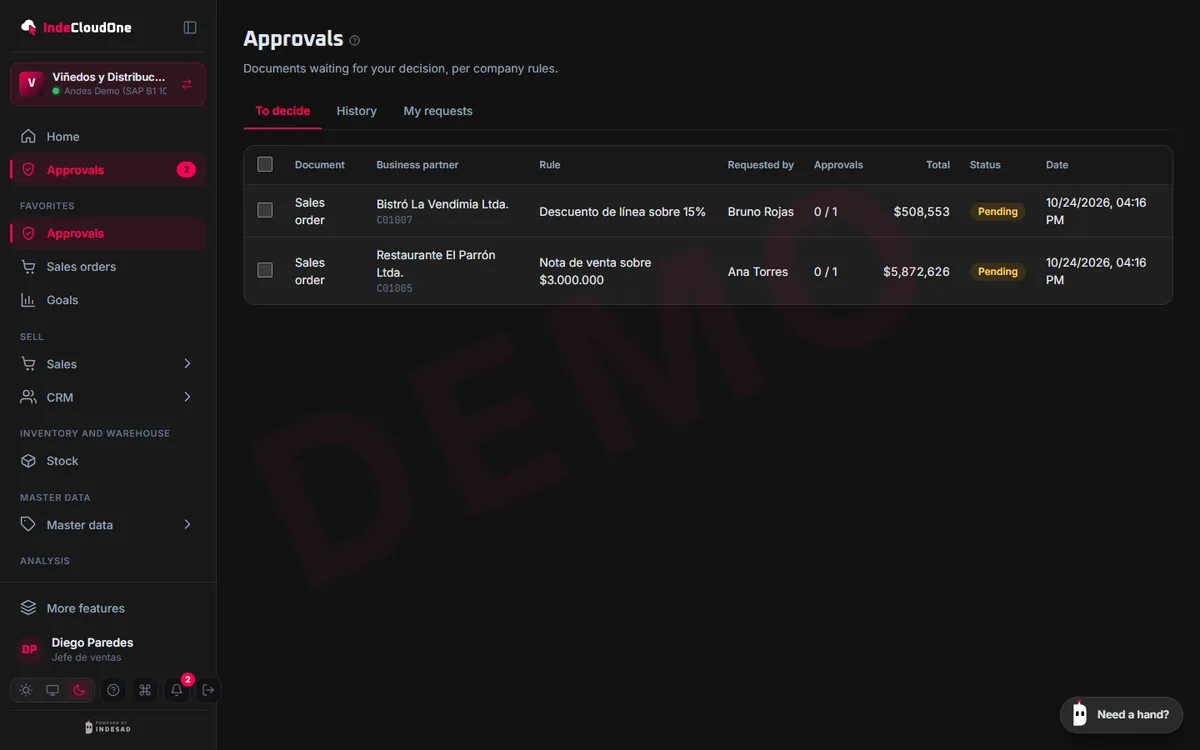Click the Total column header
This screenshot has height=750, width=1200.
pyautogui.click(x=938, y=165)
